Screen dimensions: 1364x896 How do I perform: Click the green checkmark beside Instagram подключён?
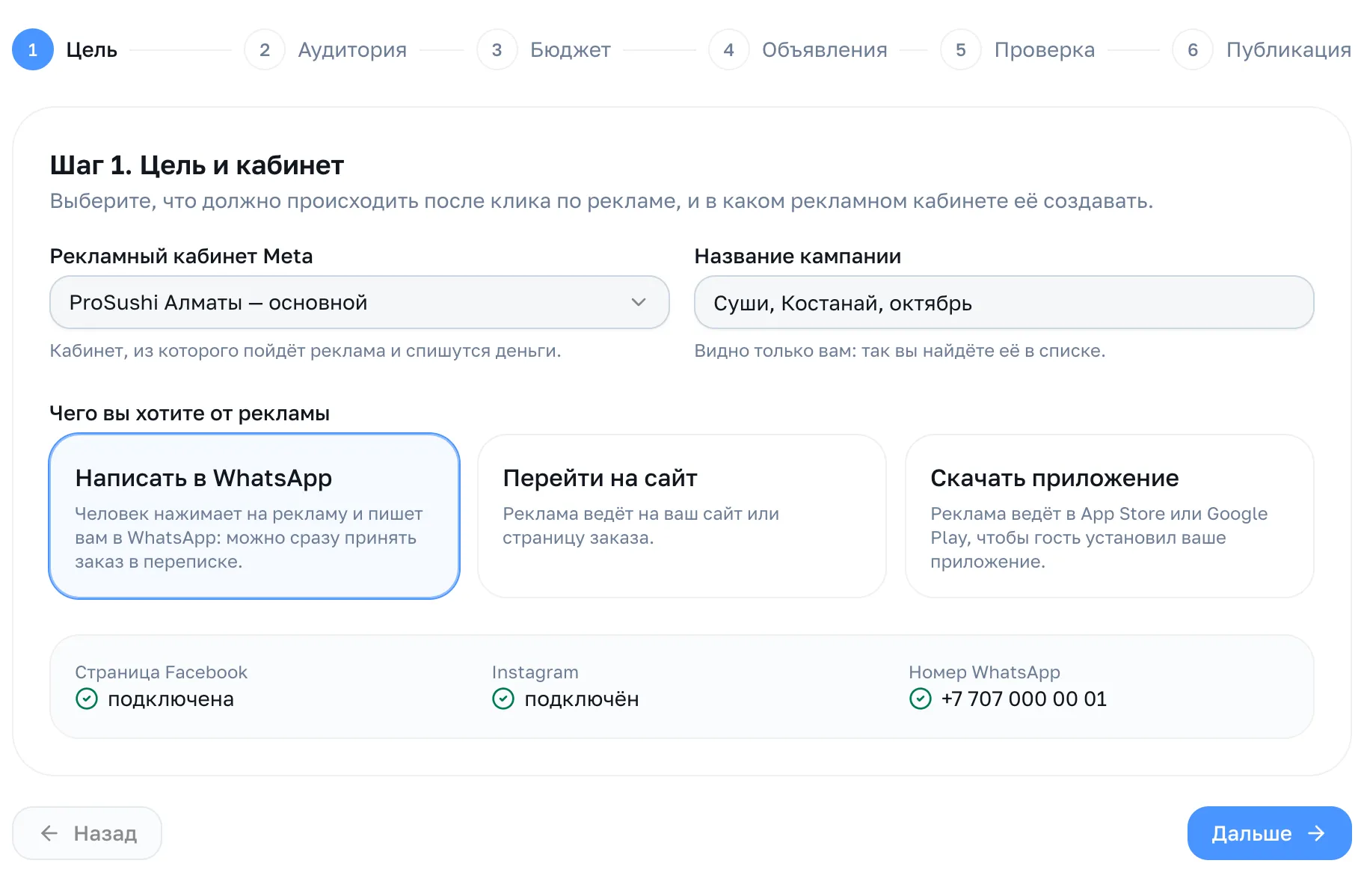[503, 699]
